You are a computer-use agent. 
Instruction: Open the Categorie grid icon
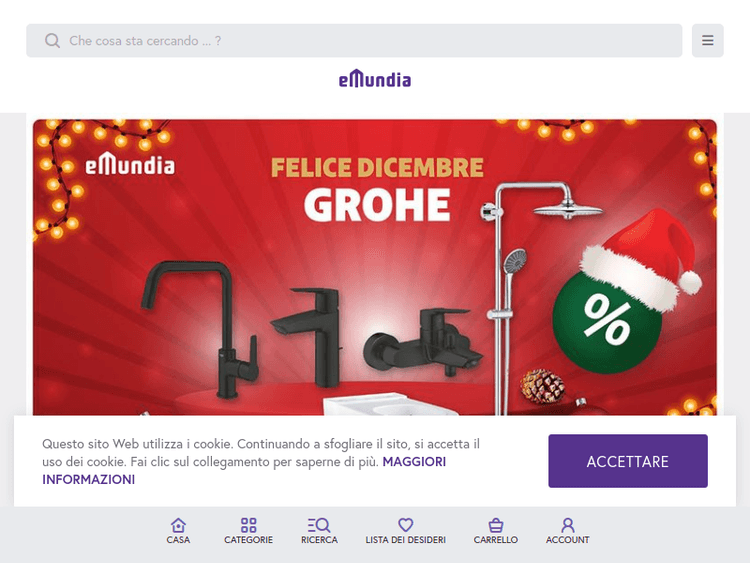[248, 525]
